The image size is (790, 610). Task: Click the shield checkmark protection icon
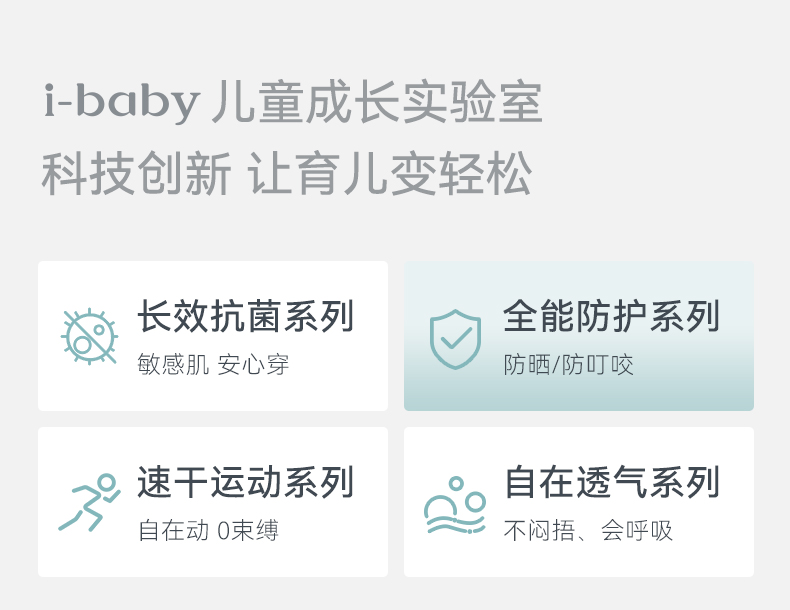455,339
